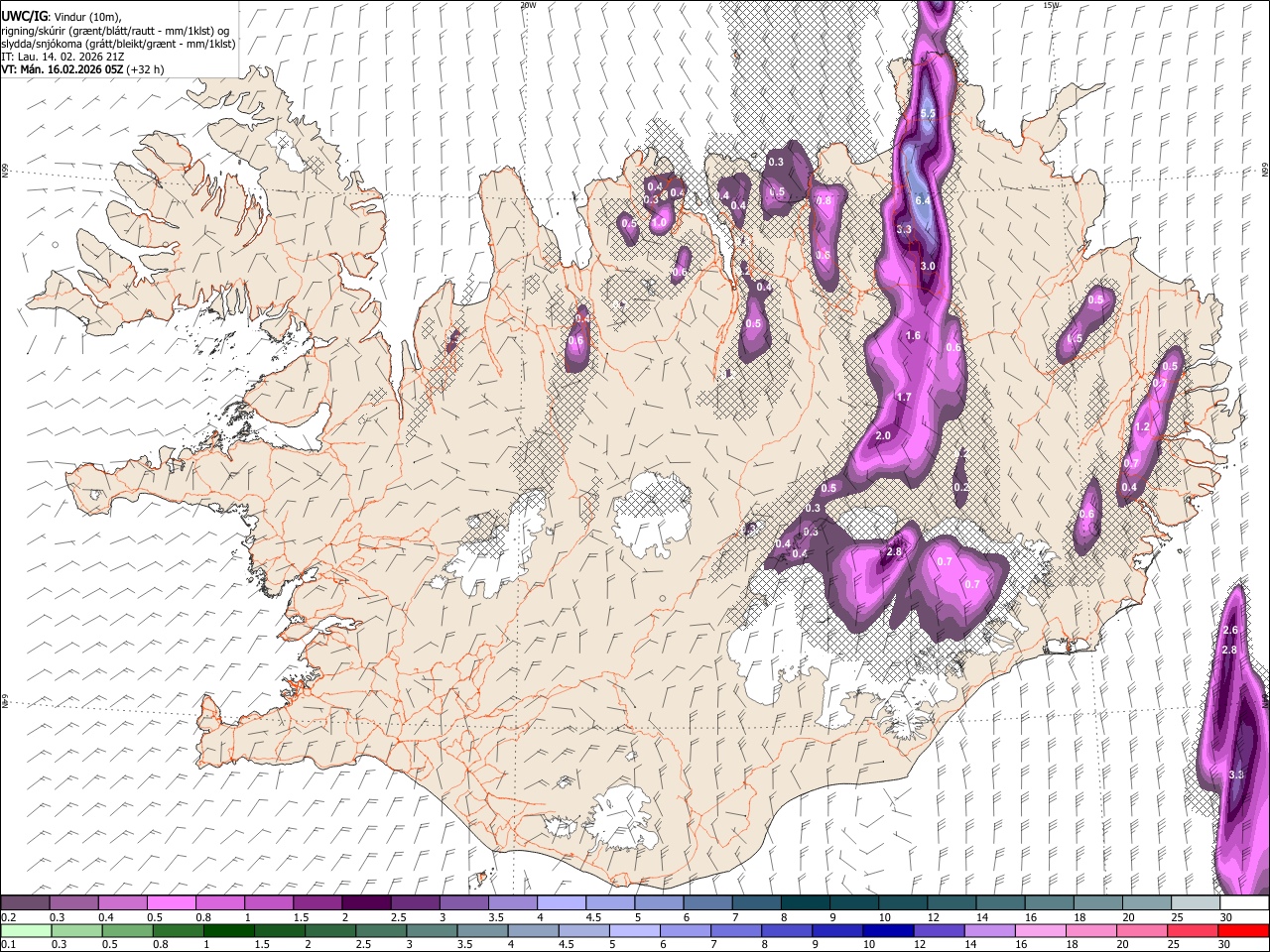
Task: Click the upper legend swatch between 2 and 2.5
Action: coord(366,902)
